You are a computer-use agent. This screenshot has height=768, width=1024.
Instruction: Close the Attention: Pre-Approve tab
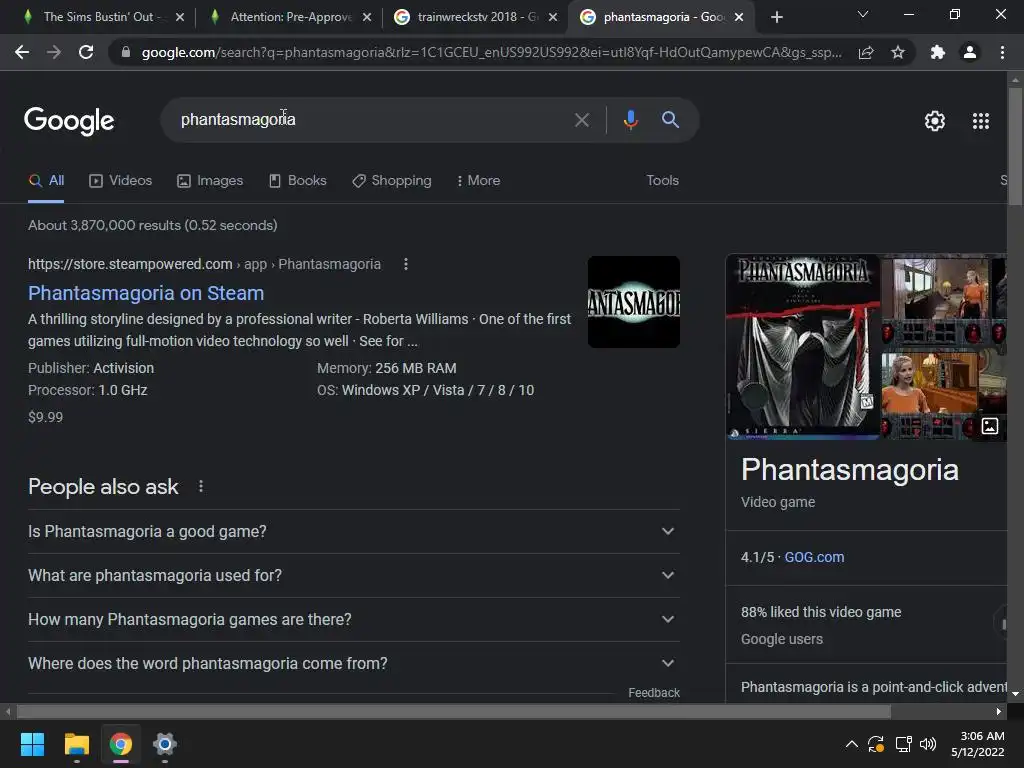(367, 17)
